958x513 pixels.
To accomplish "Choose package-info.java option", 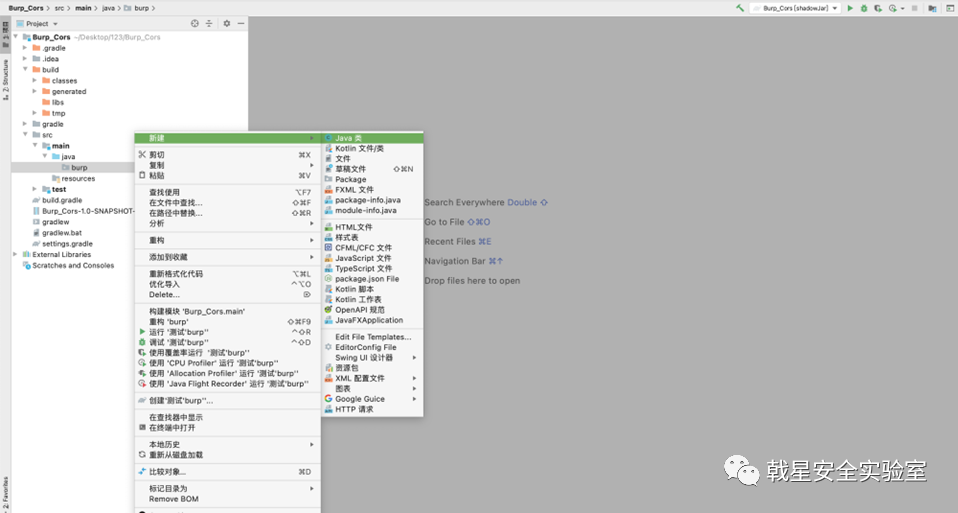I will coord(372,200).
